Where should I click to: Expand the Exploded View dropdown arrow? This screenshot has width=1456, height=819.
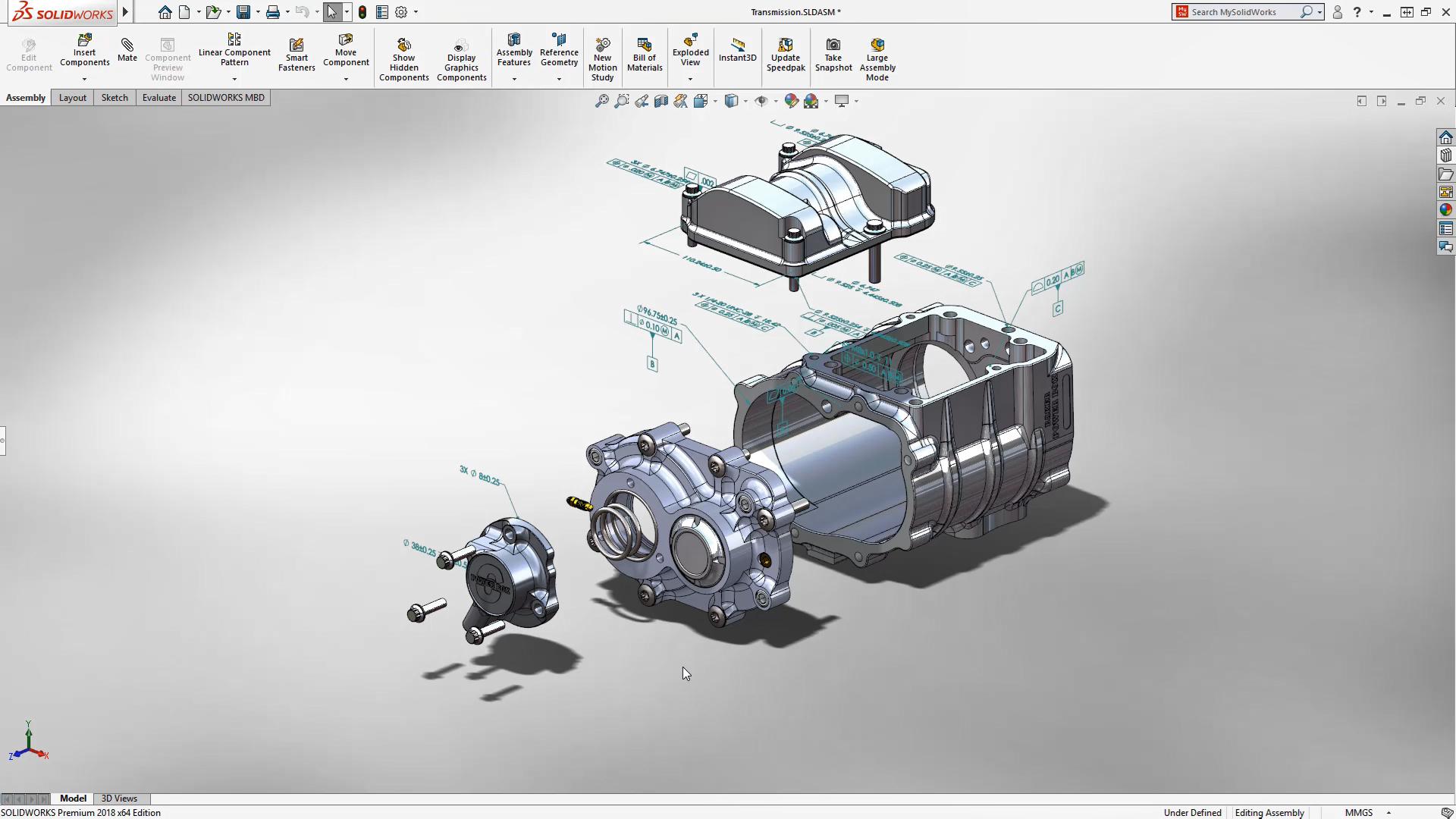(690, 79)
